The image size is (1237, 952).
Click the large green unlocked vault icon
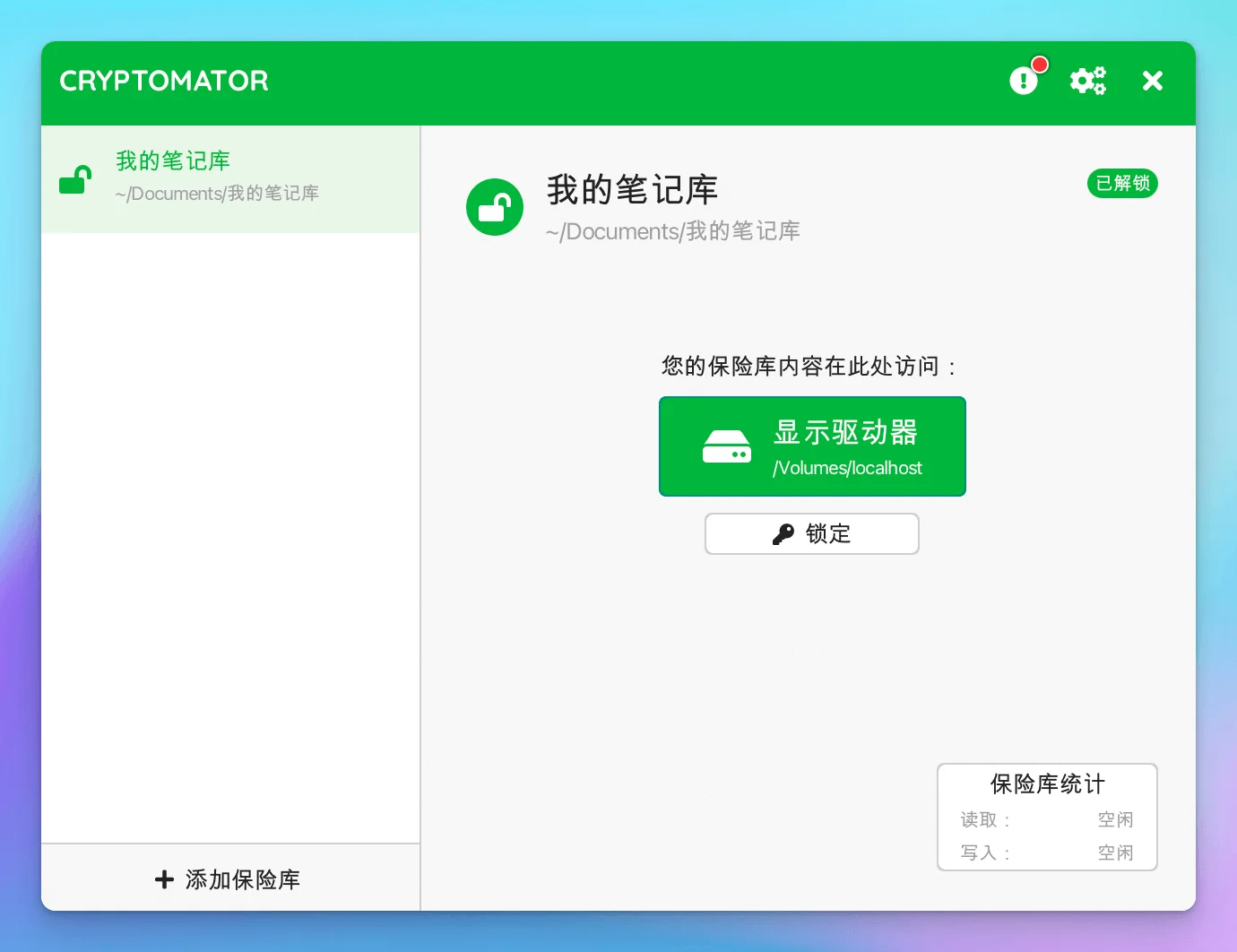tap(495, 207)
